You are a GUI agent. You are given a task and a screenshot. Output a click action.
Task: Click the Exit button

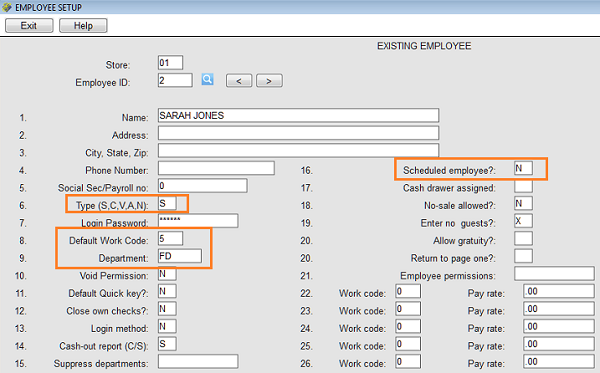point(29,26)
